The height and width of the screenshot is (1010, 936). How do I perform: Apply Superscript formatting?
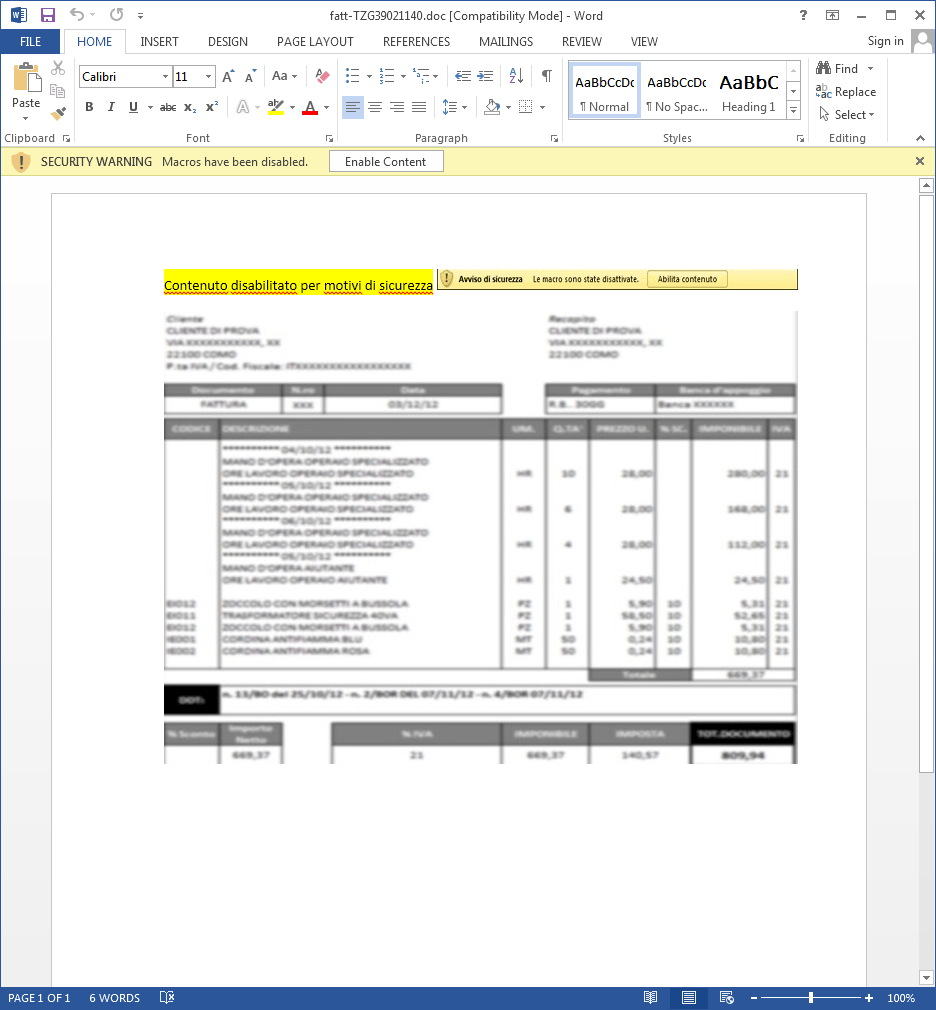point(212,107)
